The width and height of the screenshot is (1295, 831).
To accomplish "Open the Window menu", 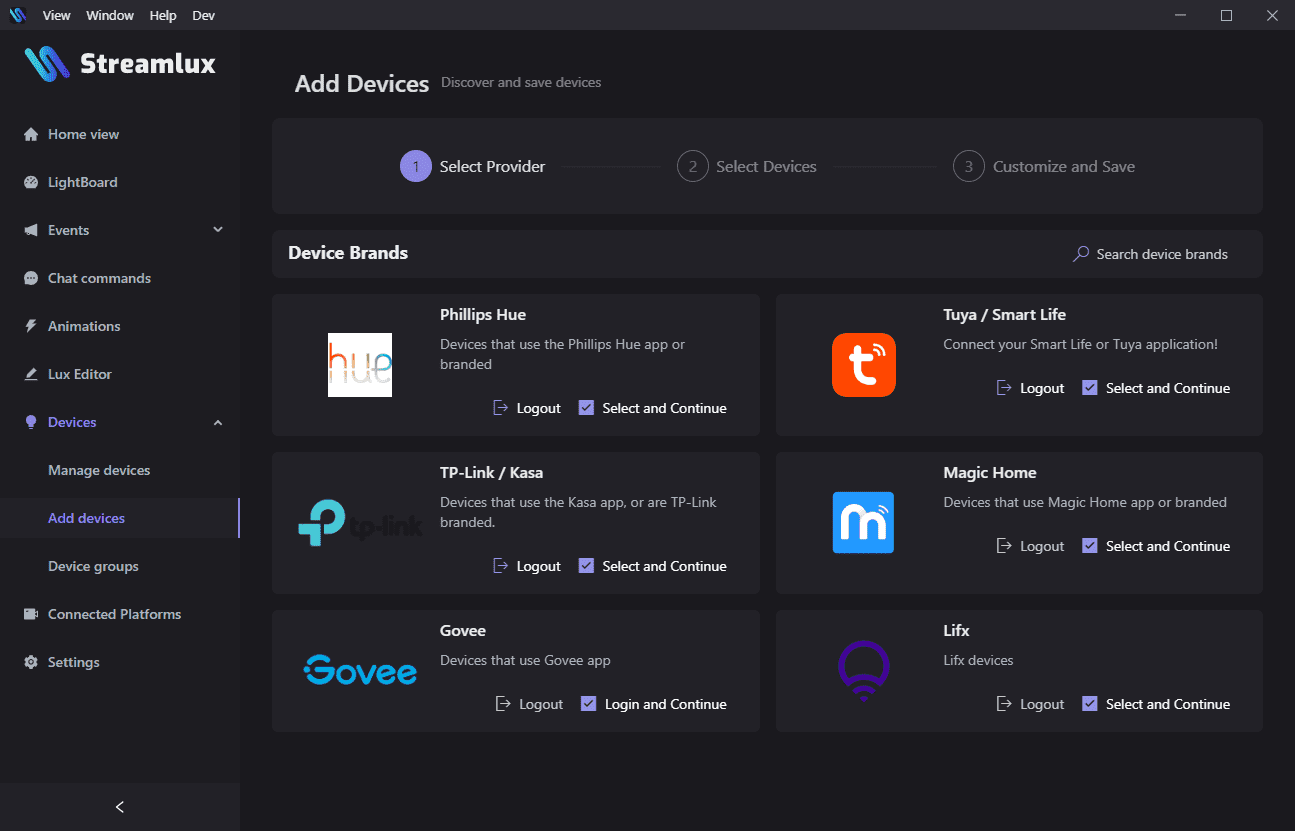I will tap(110, 15).
